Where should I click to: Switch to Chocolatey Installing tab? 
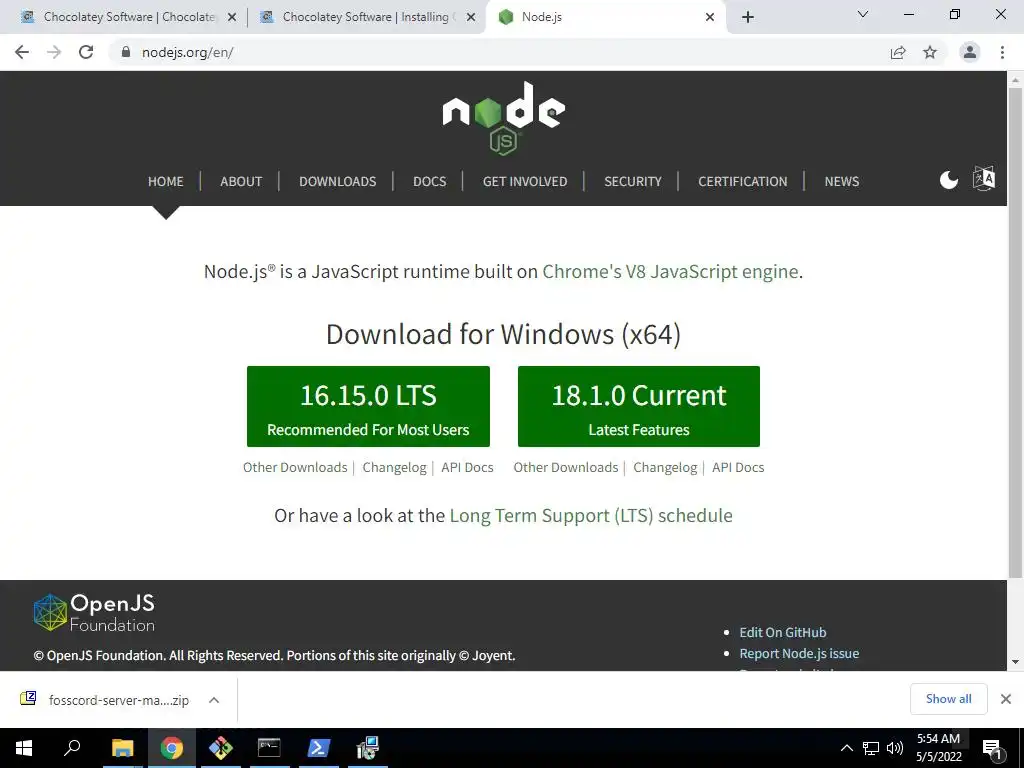366,17
